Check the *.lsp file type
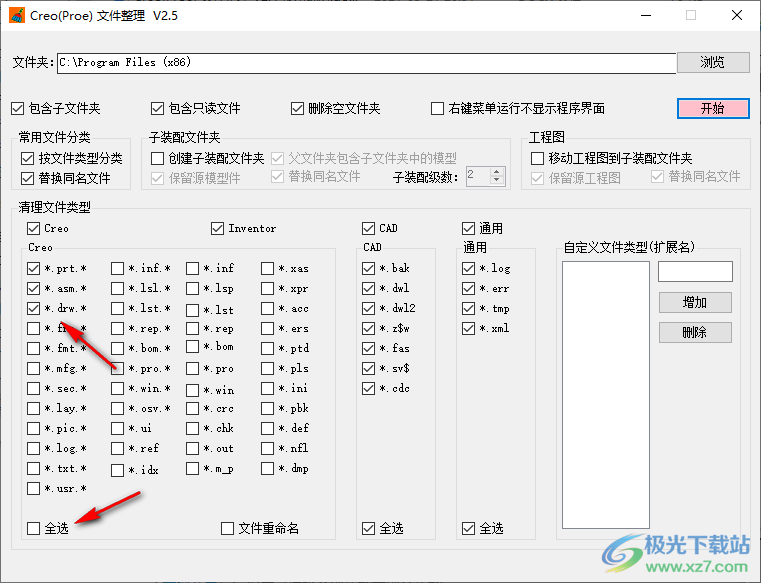The width and height of the screenshot is (761, 583). [193, 288]
